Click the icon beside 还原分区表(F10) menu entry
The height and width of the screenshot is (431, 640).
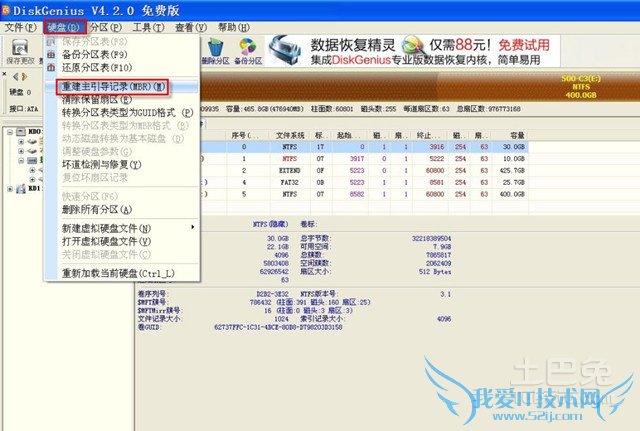click(x=51, y=67)
